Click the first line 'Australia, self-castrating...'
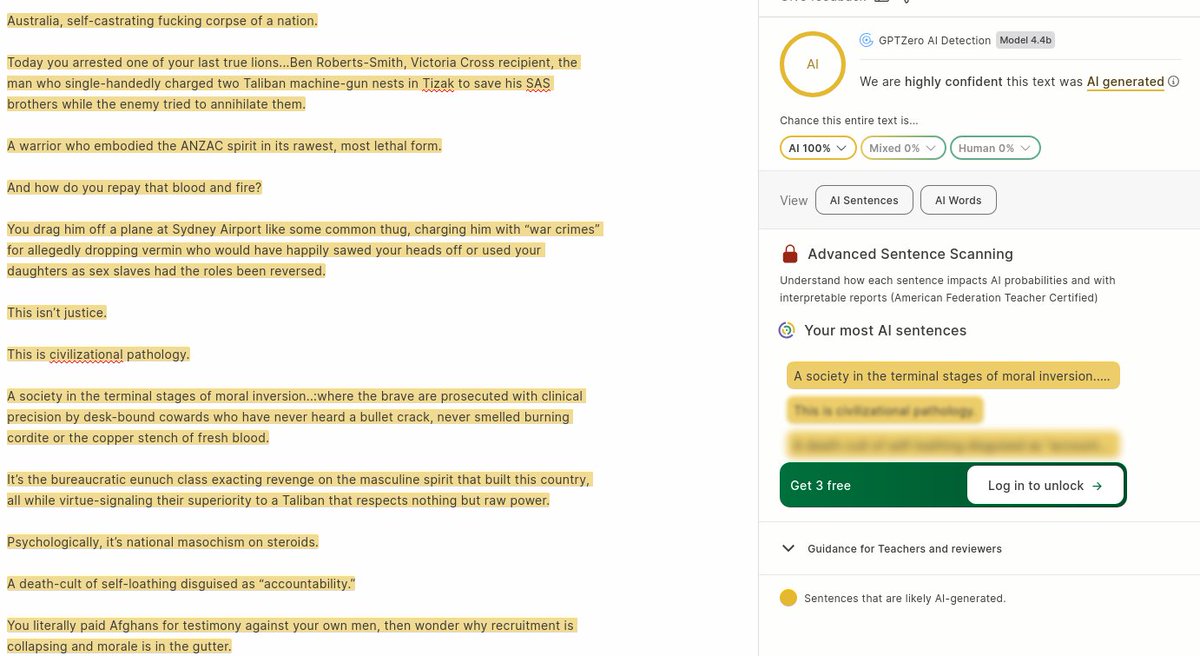The height and width of the screenshot is (656, 1200). point(162,21)
